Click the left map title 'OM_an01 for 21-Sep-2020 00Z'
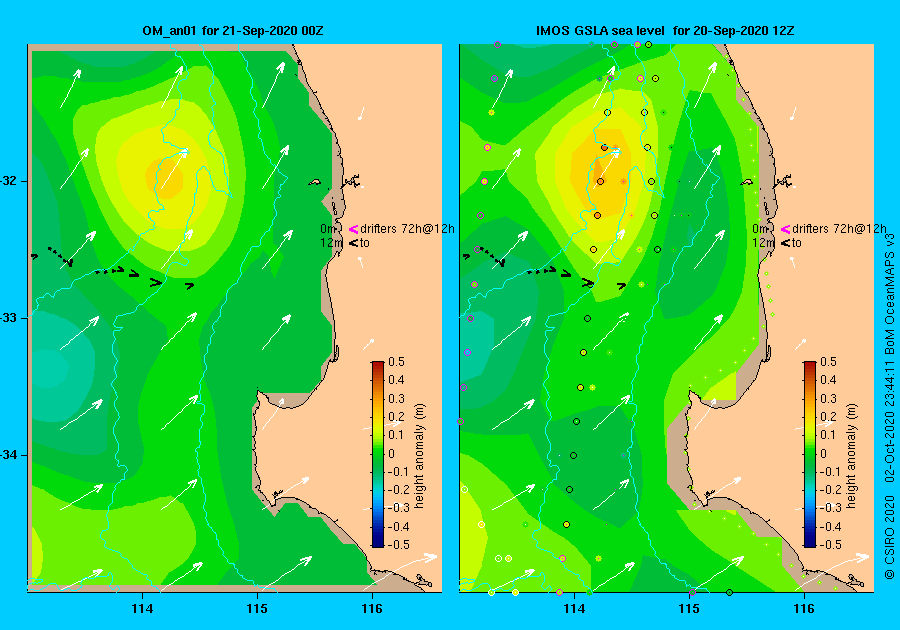This screenshot has width=900, height=630. (x=232, y=31)
